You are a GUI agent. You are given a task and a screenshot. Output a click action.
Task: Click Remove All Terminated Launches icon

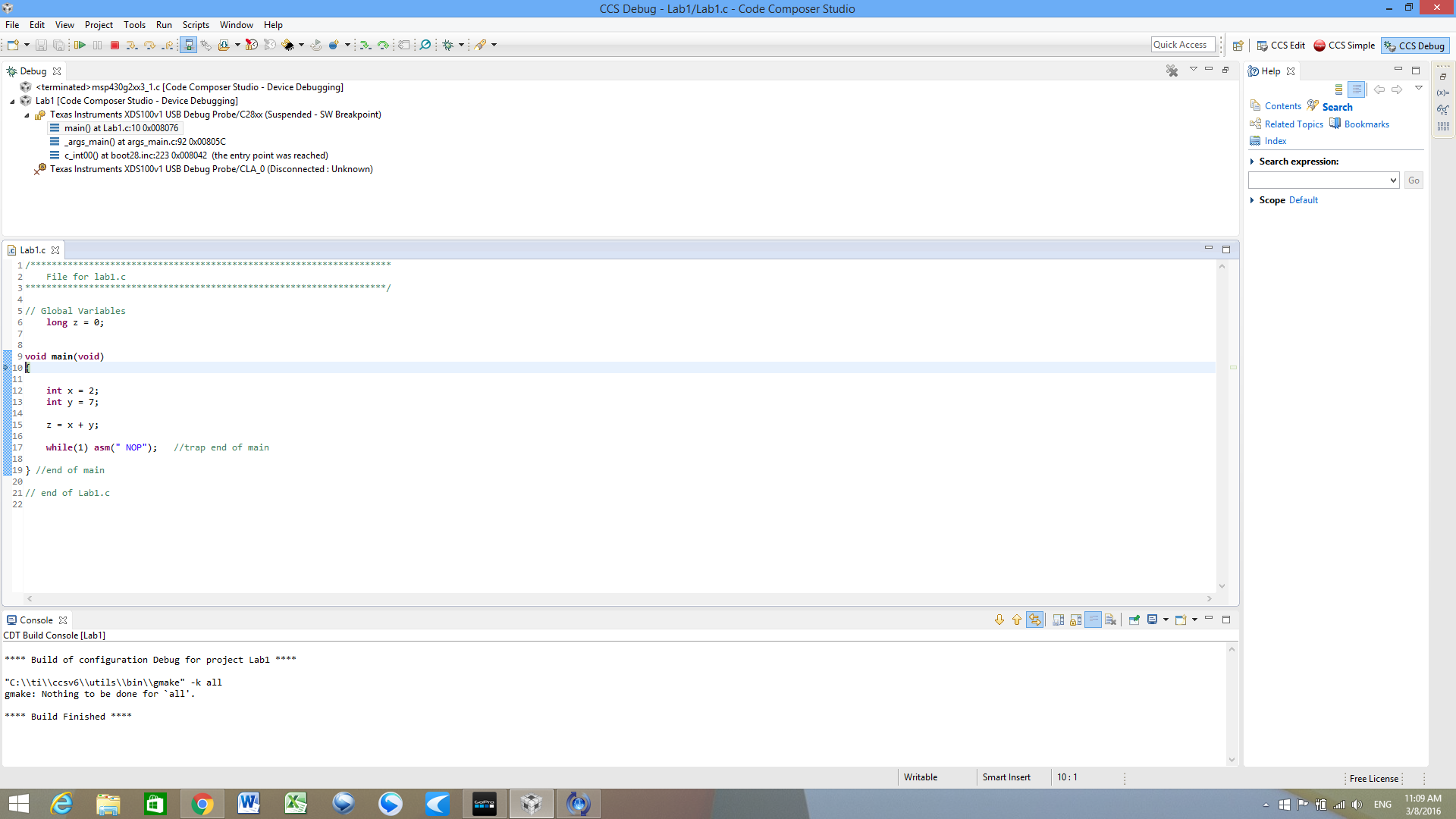pyautogui.click(x=1172, y=71)
